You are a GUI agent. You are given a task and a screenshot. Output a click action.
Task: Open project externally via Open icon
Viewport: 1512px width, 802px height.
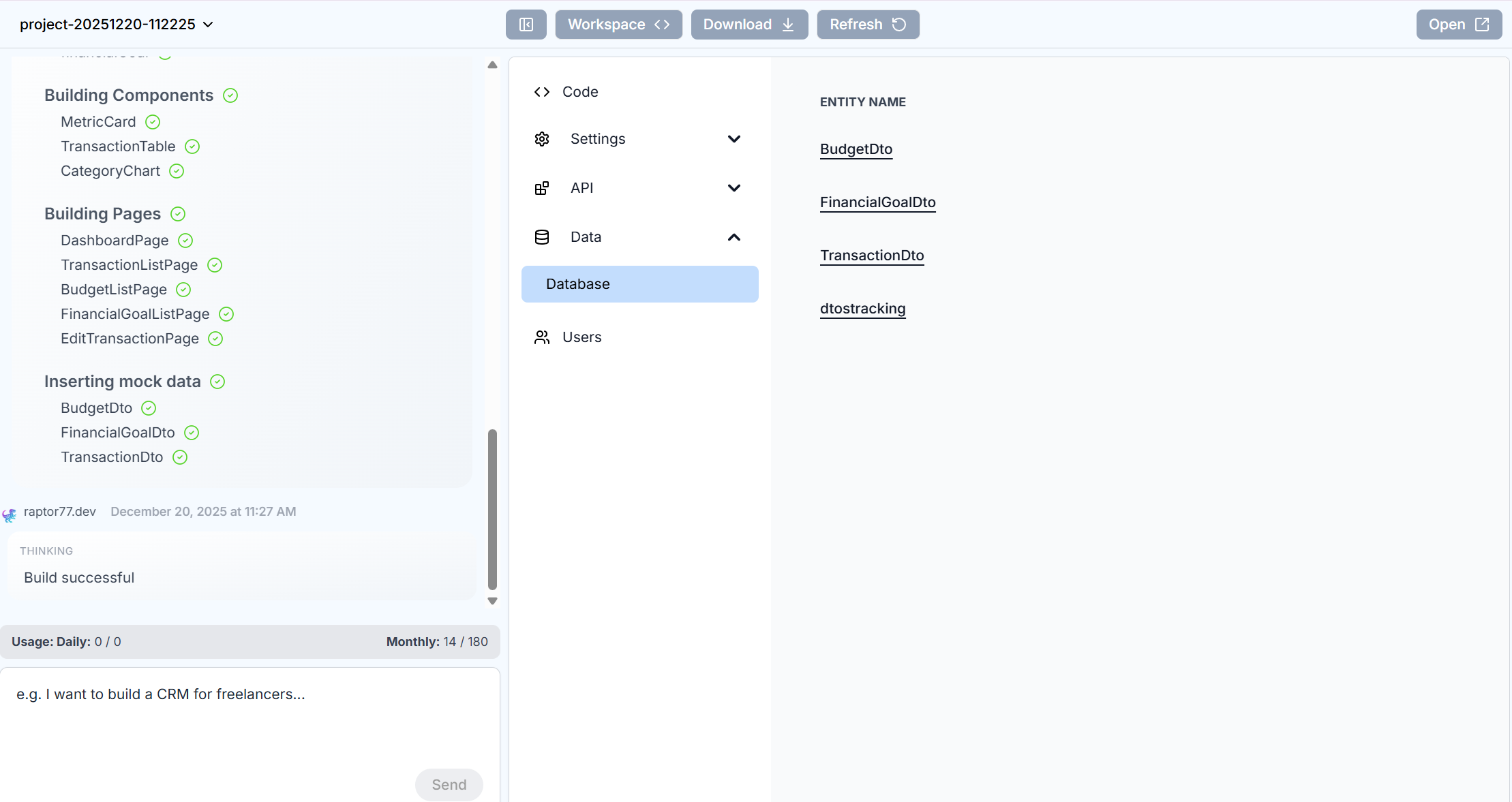tap(1481, 24)
